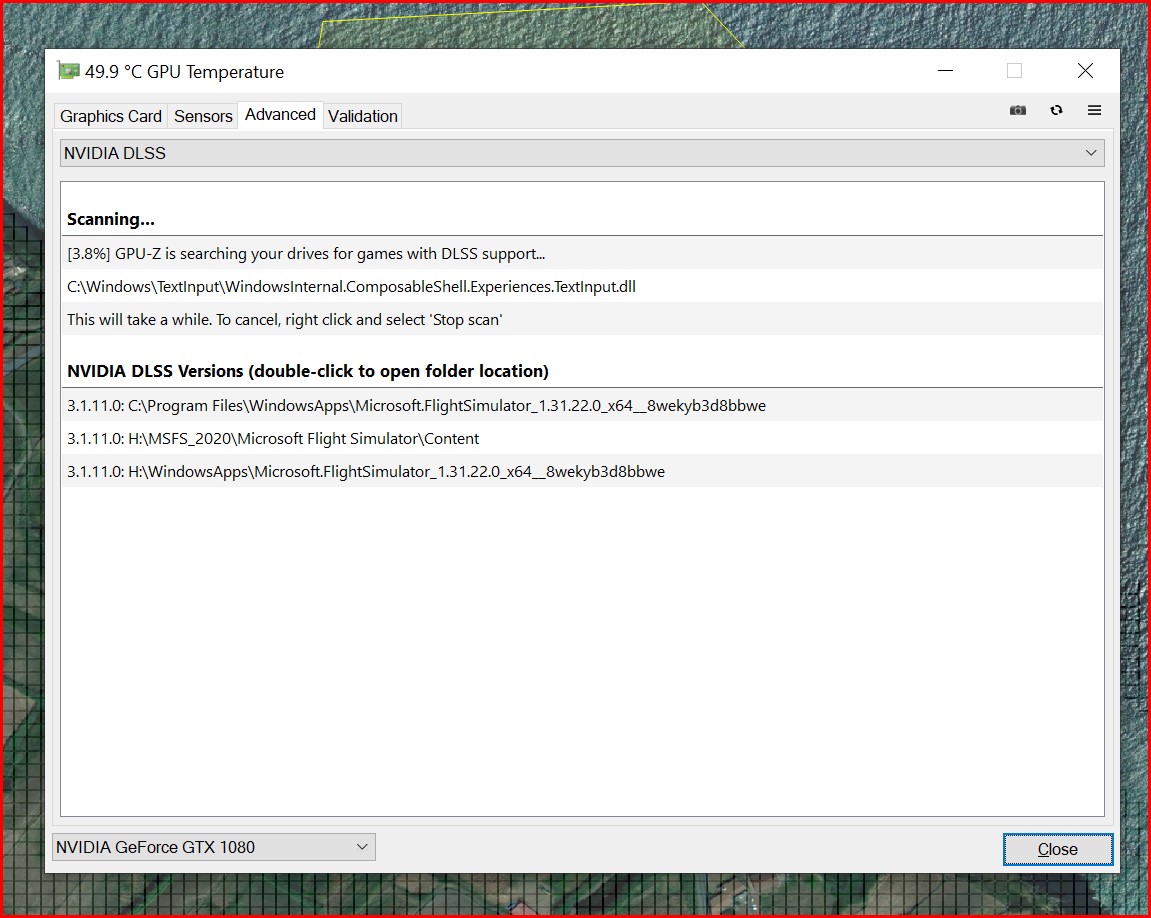Close the GPU-Z window with X
This screenshot has height=918, width=1151.
(1085, 70)
